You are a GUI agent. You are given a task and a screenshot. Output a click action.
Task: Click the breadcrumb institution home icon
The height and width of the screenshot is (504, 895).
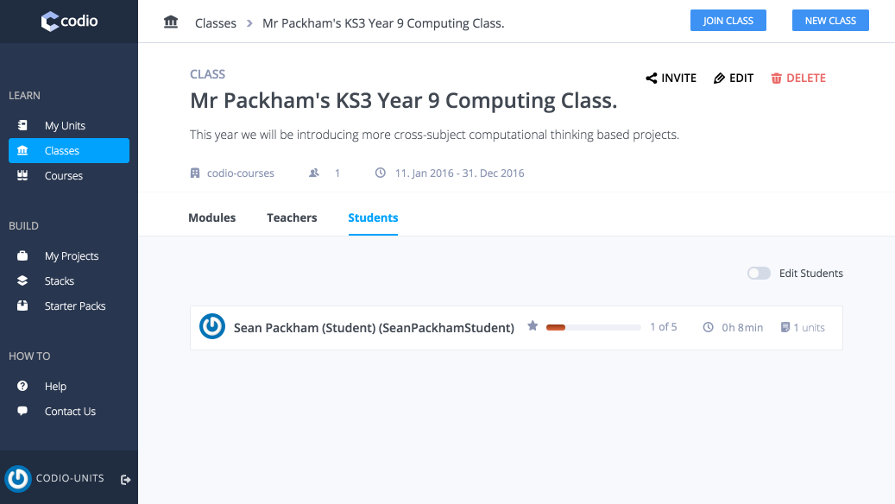(x=171, y=22)
